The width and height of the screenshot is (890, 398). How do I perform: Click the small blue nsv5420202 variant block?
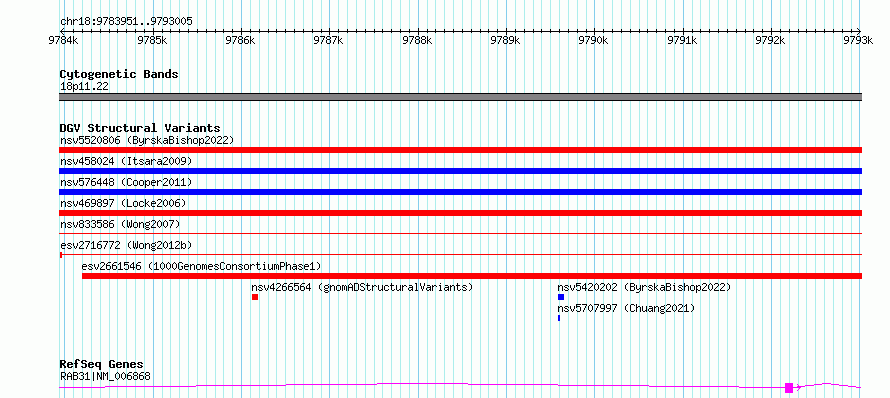click(x=561, y=297)
